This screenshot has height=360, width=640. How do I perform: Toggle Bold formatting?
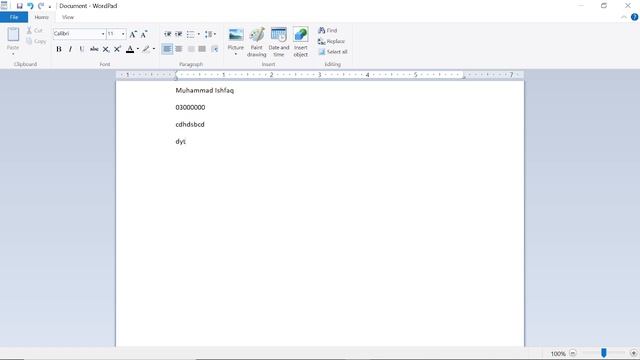[x=59, y=49]
